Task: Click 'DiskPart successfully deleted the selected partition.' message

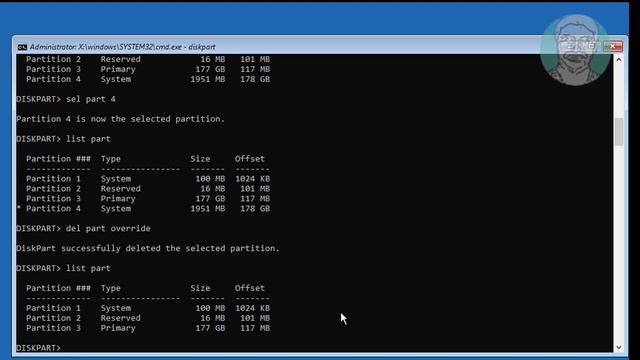Action: coord(148,249)
